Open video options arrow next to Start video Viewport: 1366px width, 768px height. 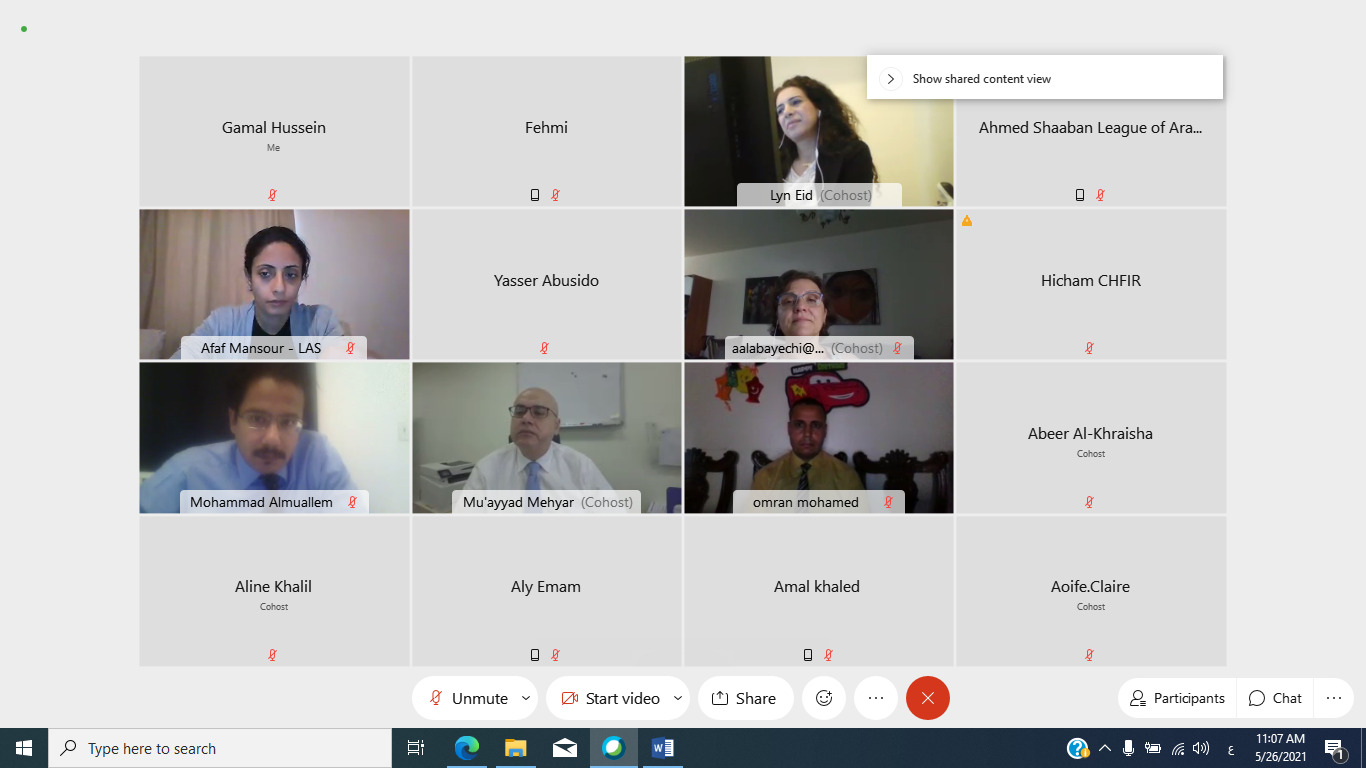pos(678,698)
